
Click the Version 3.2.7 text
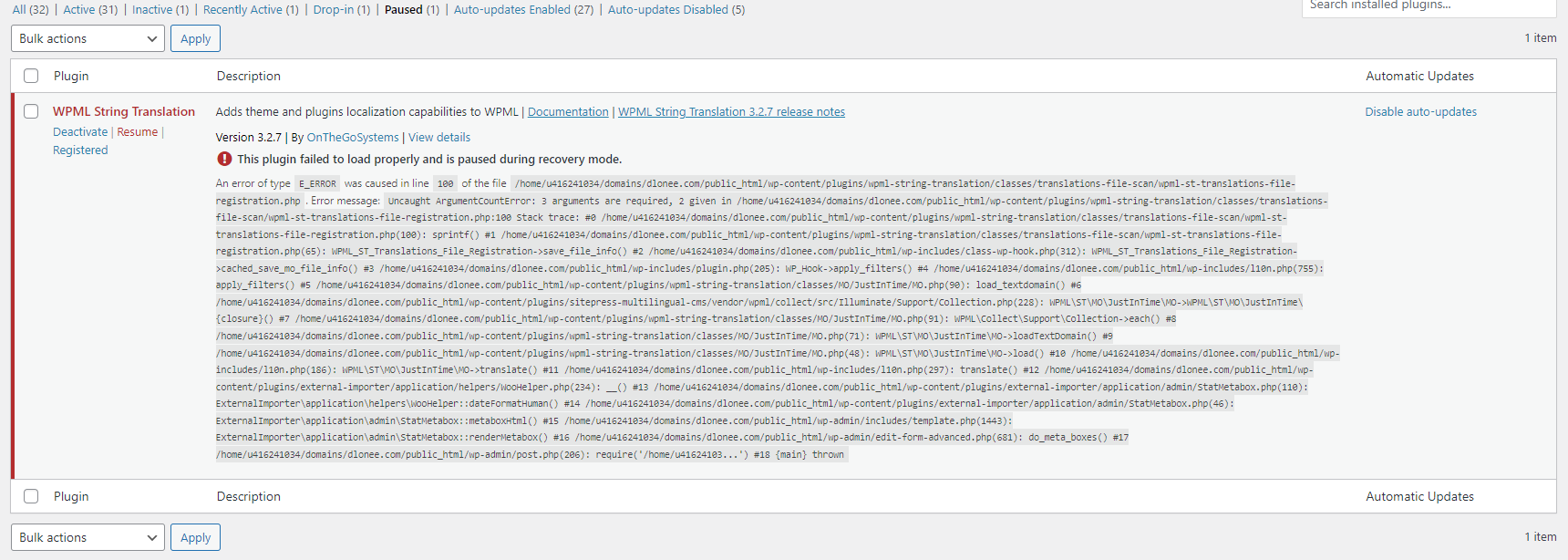point(248,138)
